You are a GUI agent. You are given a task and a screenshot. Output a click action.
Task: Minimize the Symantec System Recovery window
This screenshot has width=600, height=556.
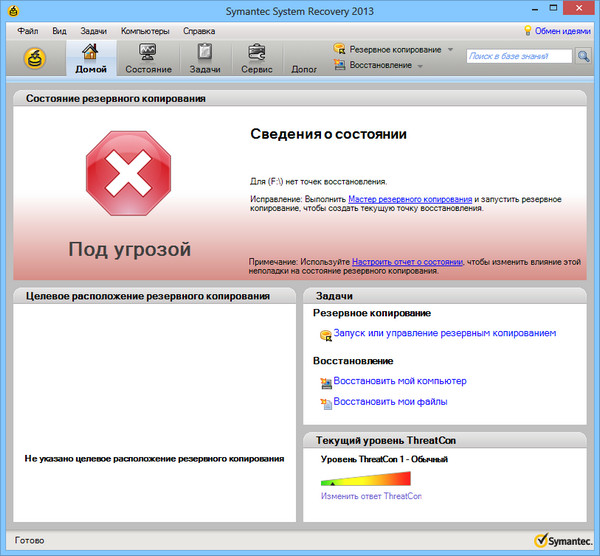pos(535,8)
